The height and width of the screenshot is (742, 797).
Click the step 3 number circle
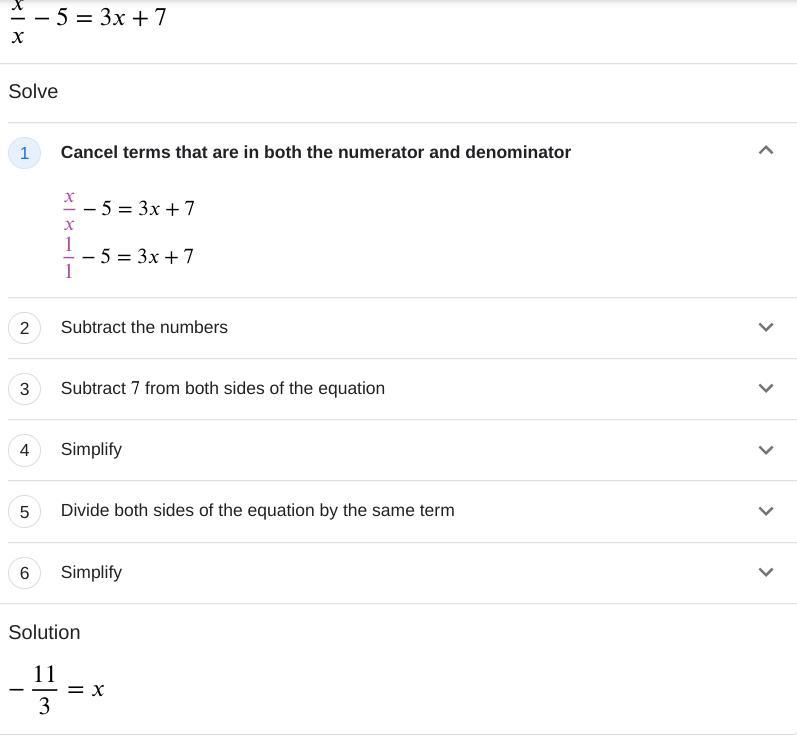pyautogui.click(x=24, y=389)
